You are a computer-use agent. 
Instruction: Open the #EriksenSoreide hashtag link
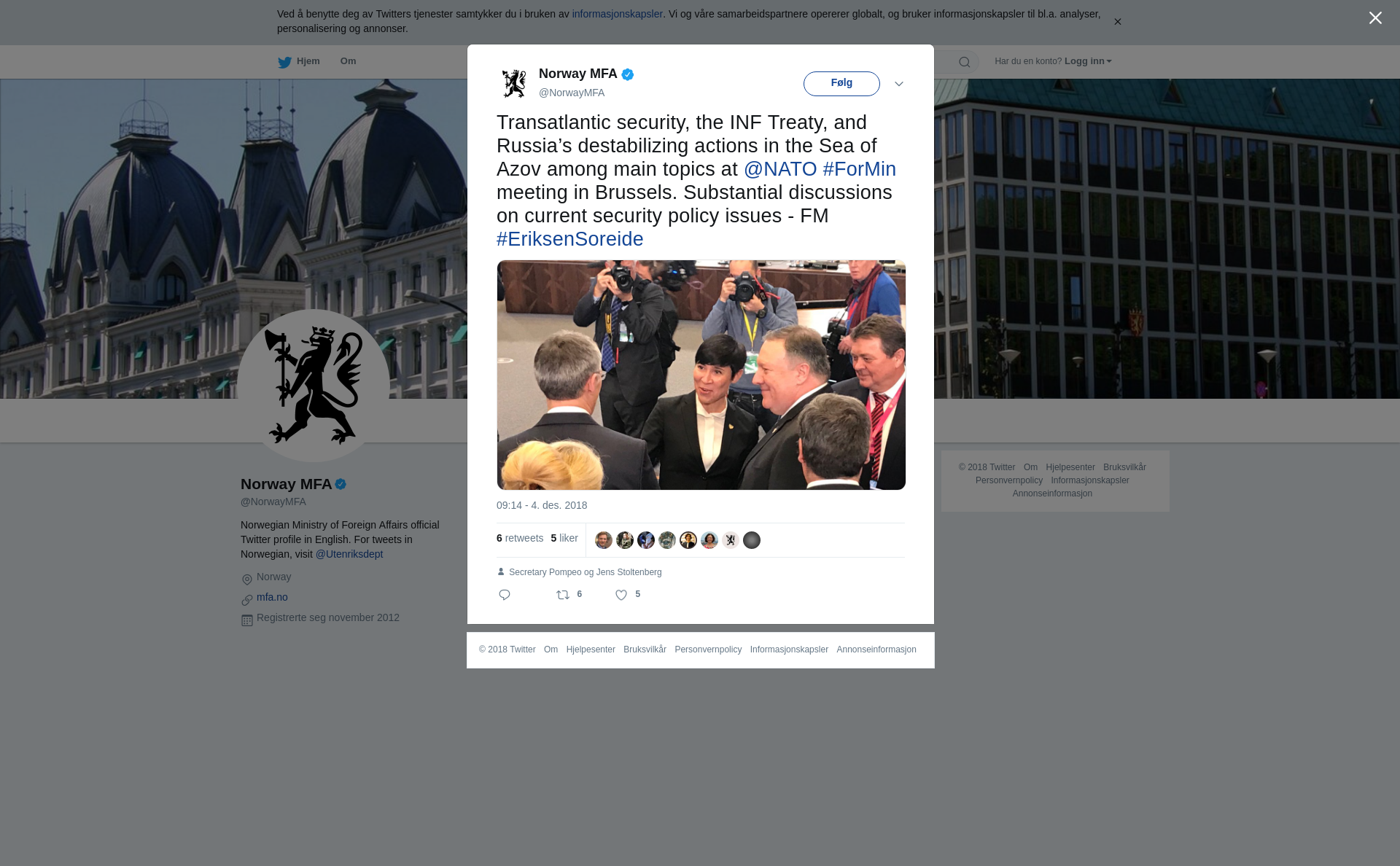coord(570,239)
